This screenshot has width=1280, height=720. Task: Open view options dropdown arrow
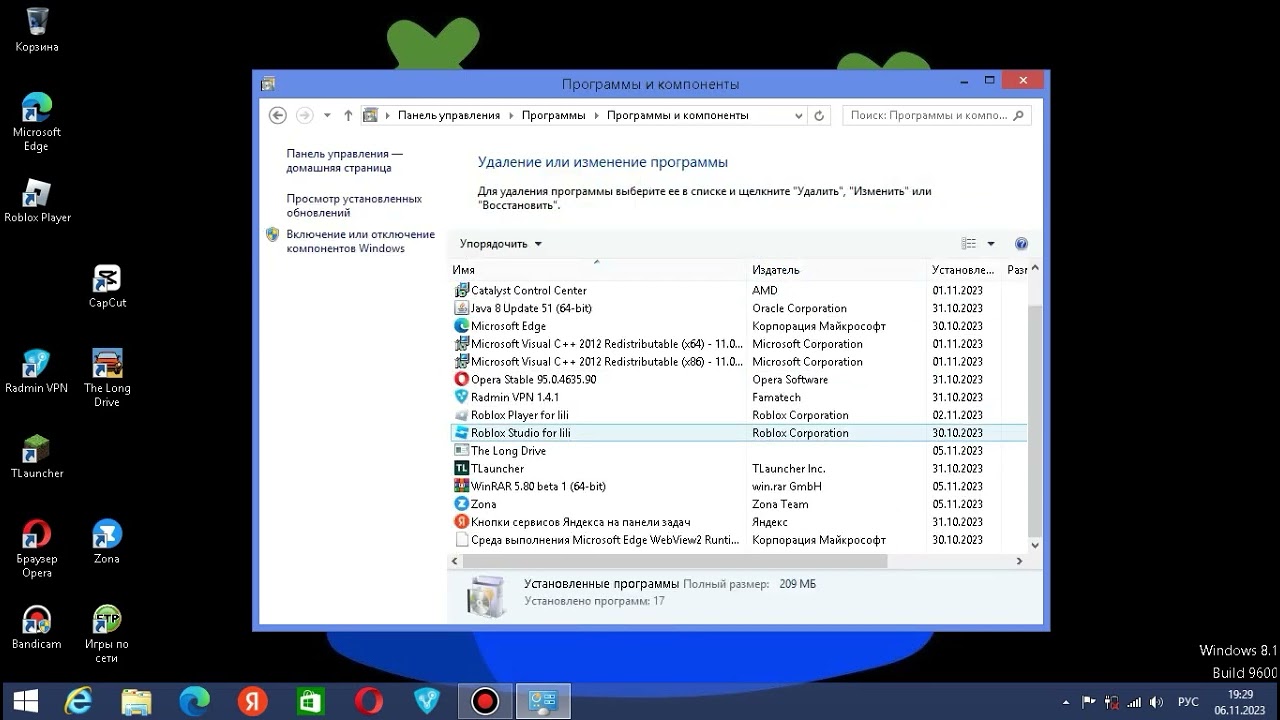click(991, 243)
